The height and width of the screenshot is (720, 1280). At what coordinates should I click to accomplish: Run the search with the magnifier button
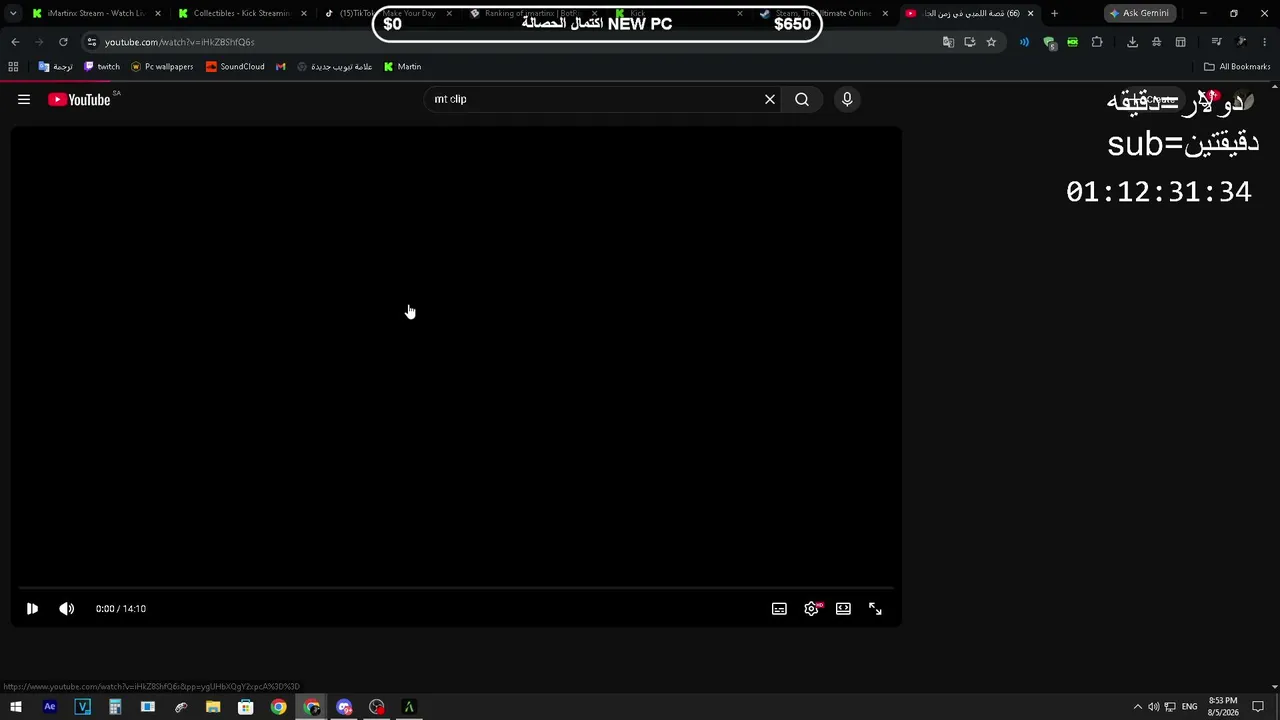(802, 99)
